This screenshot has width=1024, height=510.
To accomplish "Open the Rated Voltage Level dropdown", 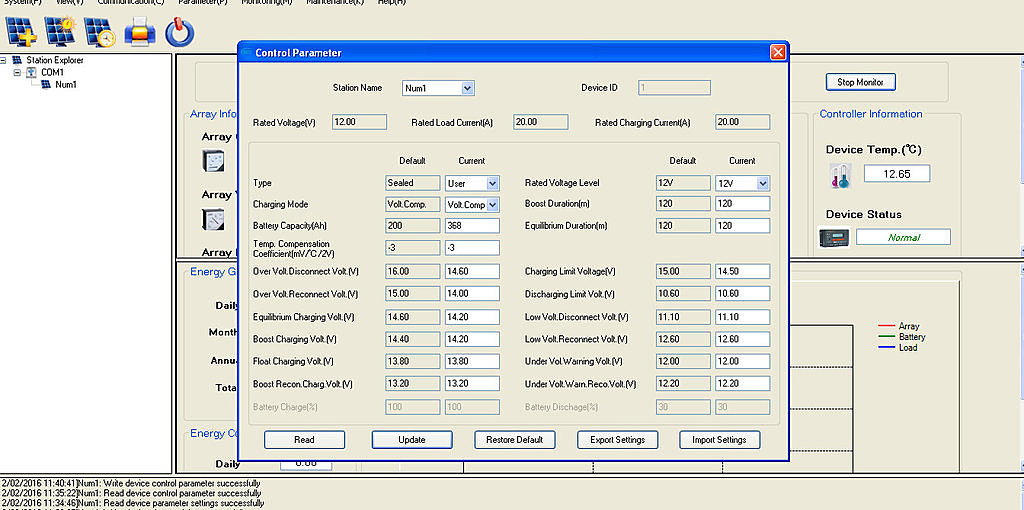I will [x=762, y=184].
